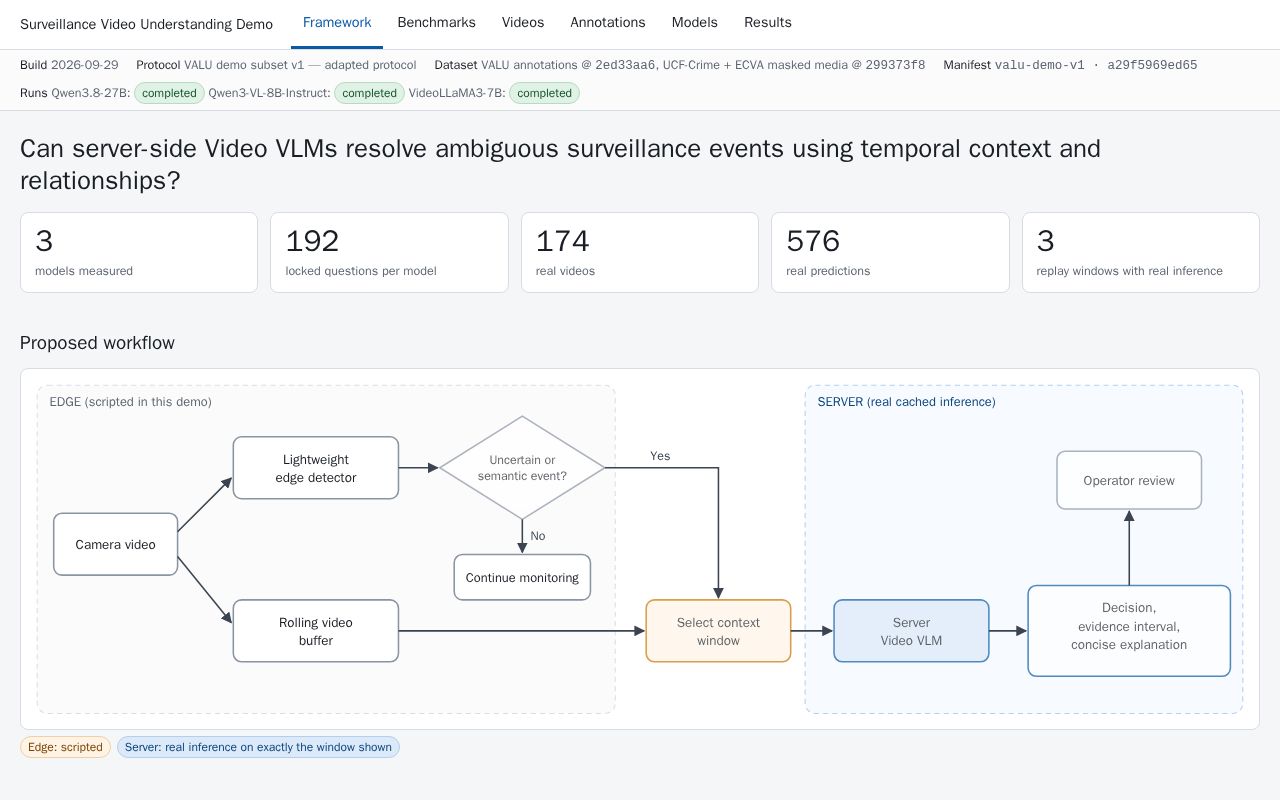
Task: Click the manifest hash a29f5969ed65
Action: click(1153, 65)
